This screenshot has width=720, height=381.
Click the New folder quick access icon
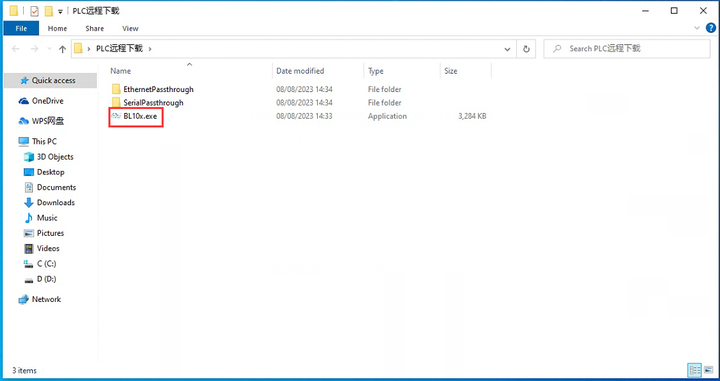(x=49, y=11)
